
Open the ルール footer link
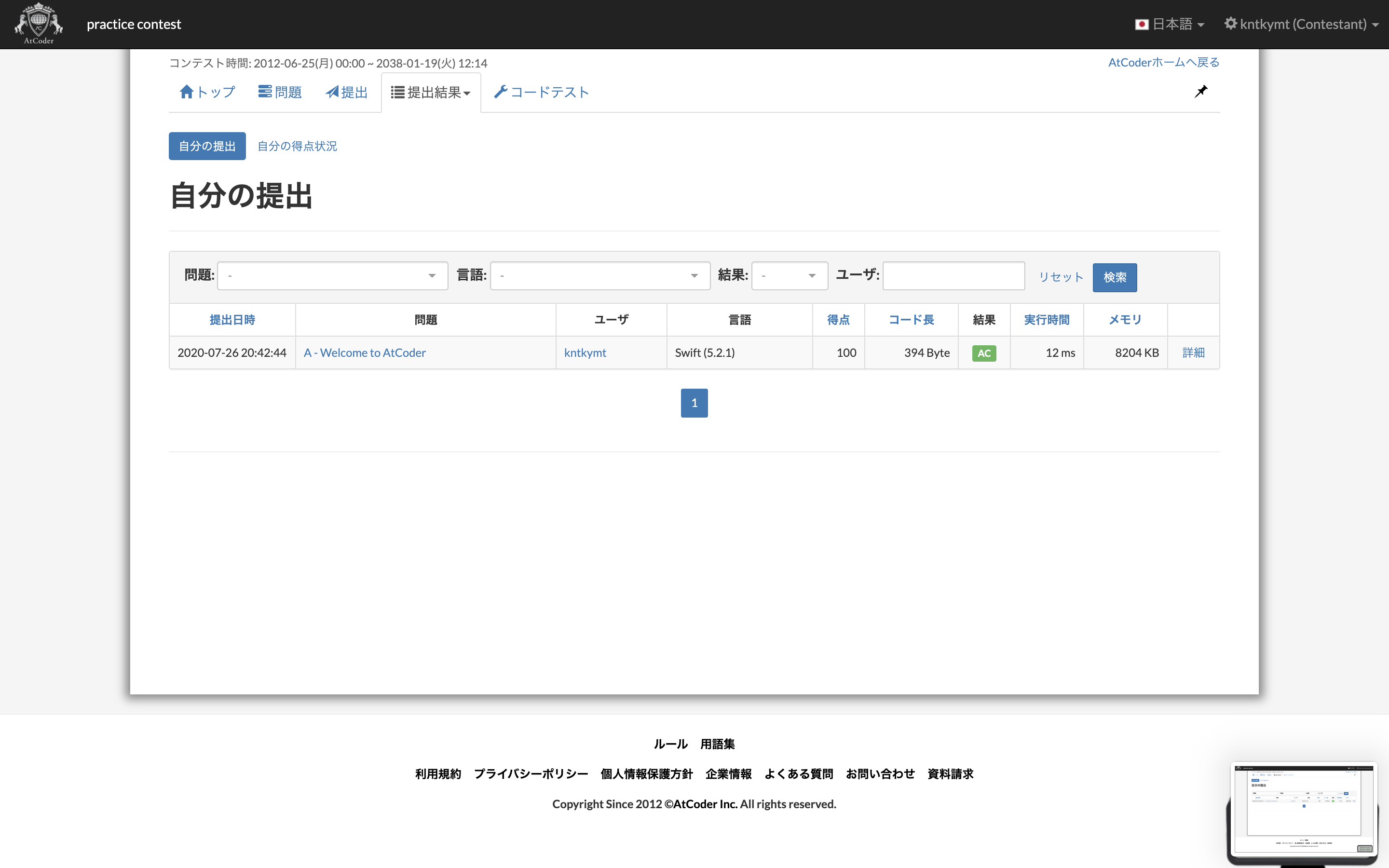click(670, 745)
